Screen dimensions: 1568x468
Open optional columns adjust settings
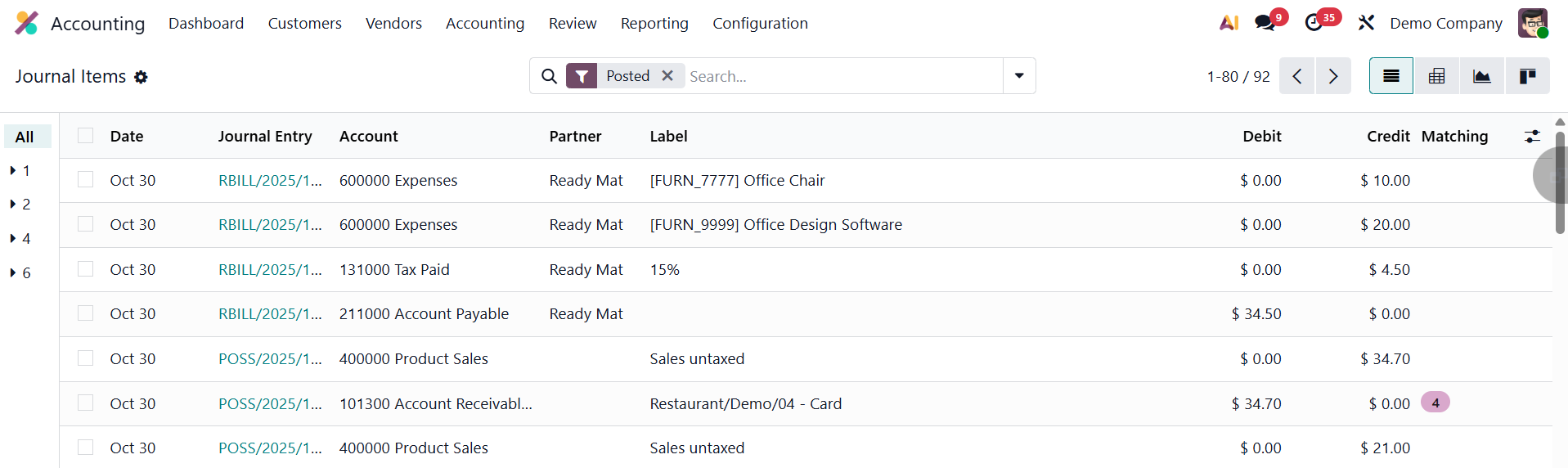(x=1532, y=137)
